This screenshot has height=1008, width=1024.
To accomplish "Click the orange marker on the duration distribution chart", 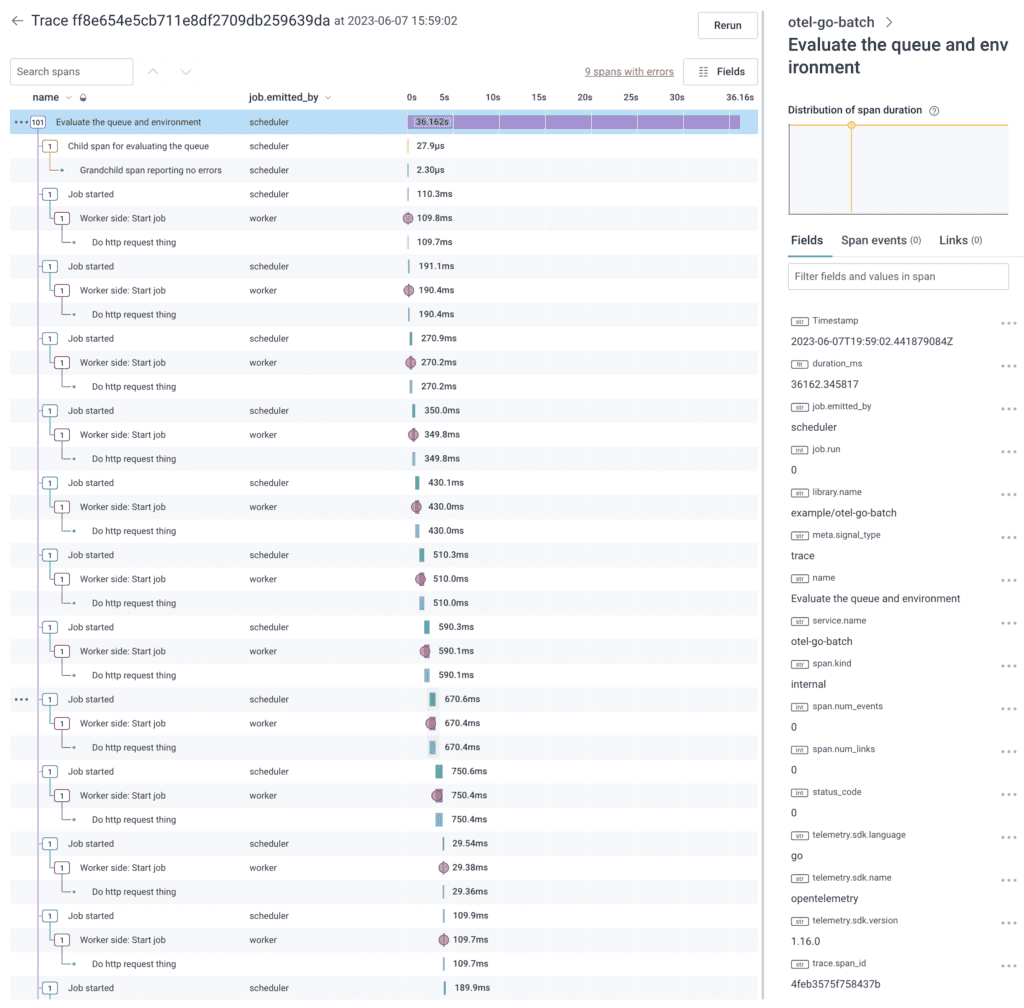I will pyautogui.click(x=851, y=125).
